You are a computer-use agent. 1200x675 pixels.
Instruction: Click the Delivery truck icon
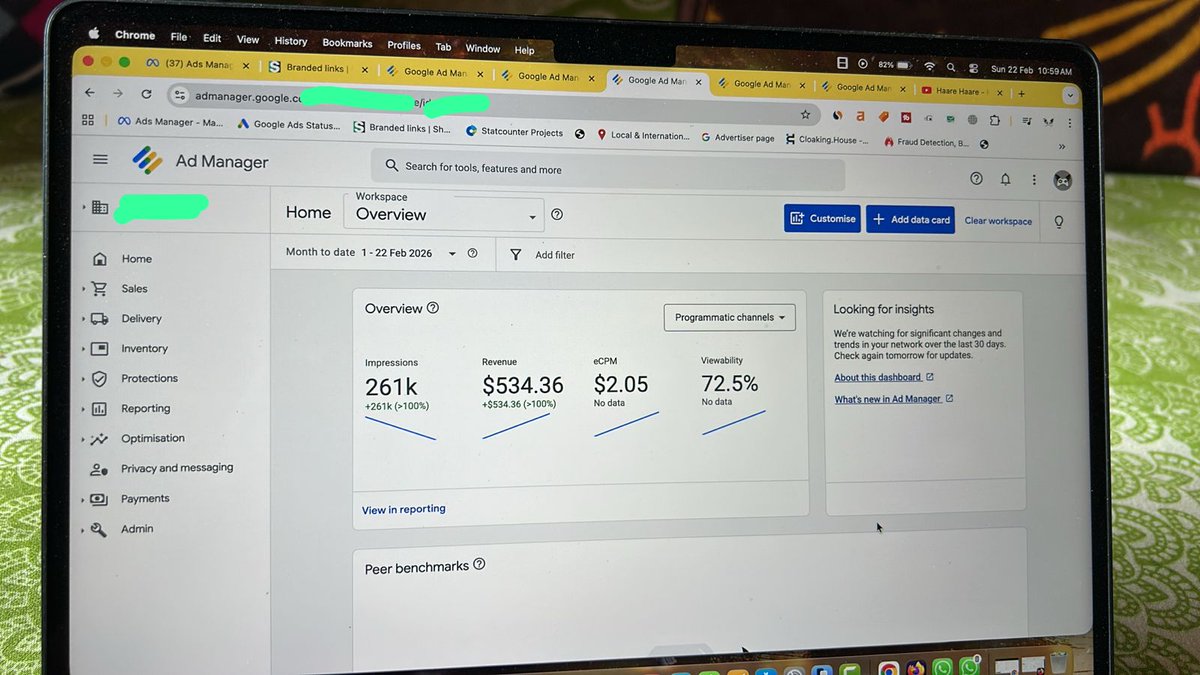tap(99, 319)
